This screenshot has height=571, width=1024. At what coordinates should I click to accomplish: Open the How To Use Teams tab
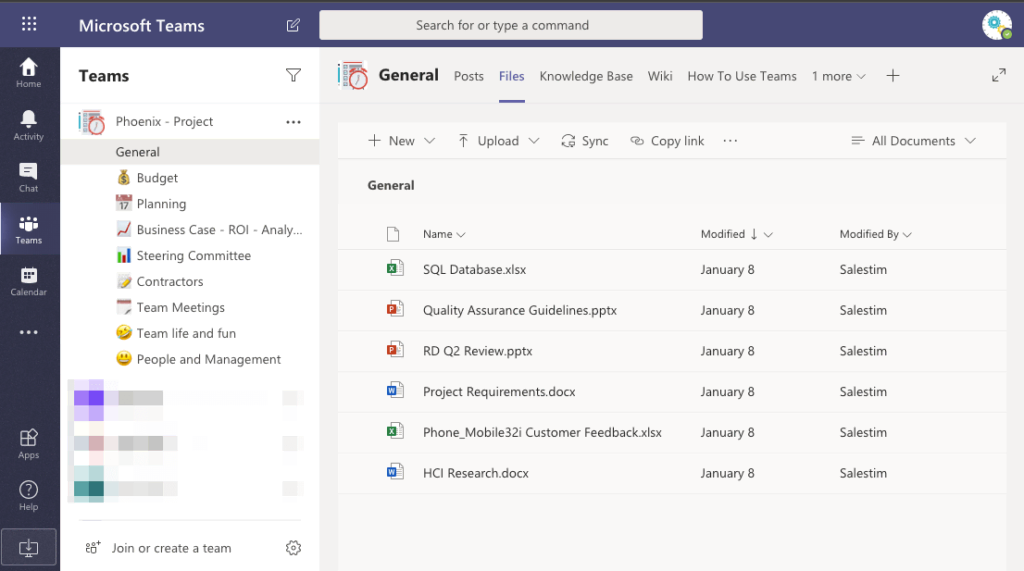742,76
